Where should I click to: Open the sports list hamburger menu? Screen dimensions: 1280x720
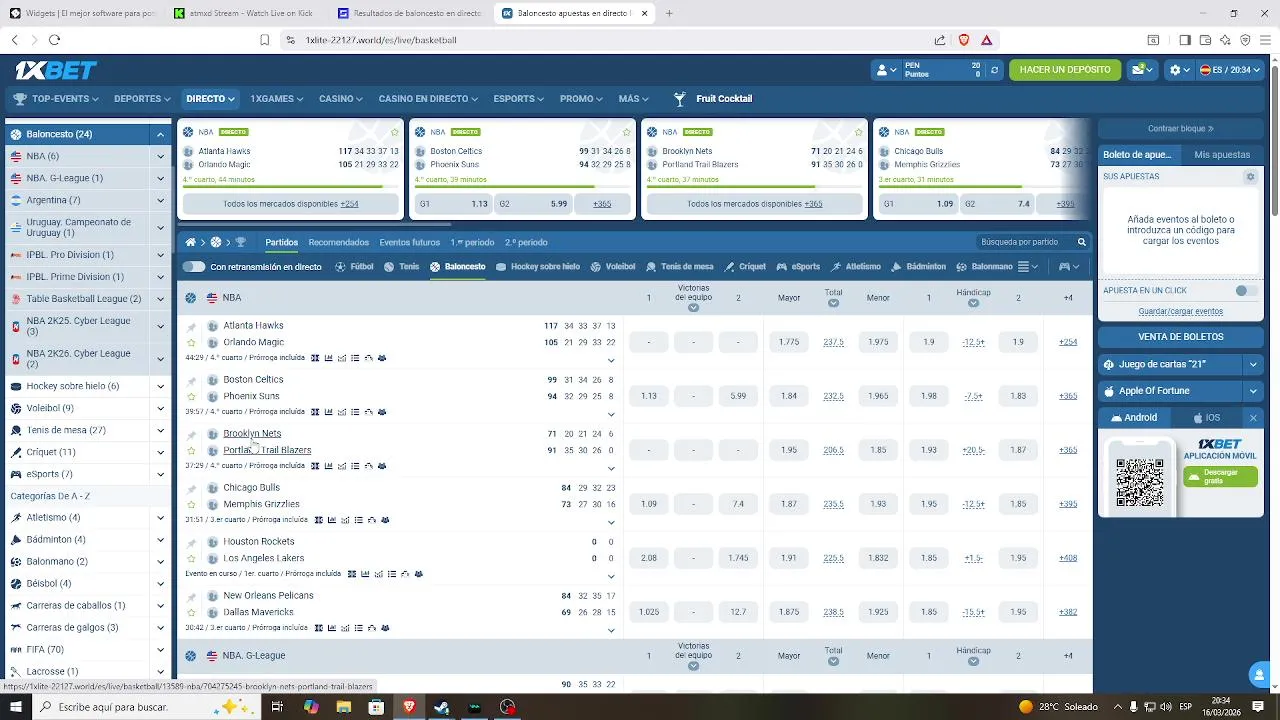[x=1027, y=267]
